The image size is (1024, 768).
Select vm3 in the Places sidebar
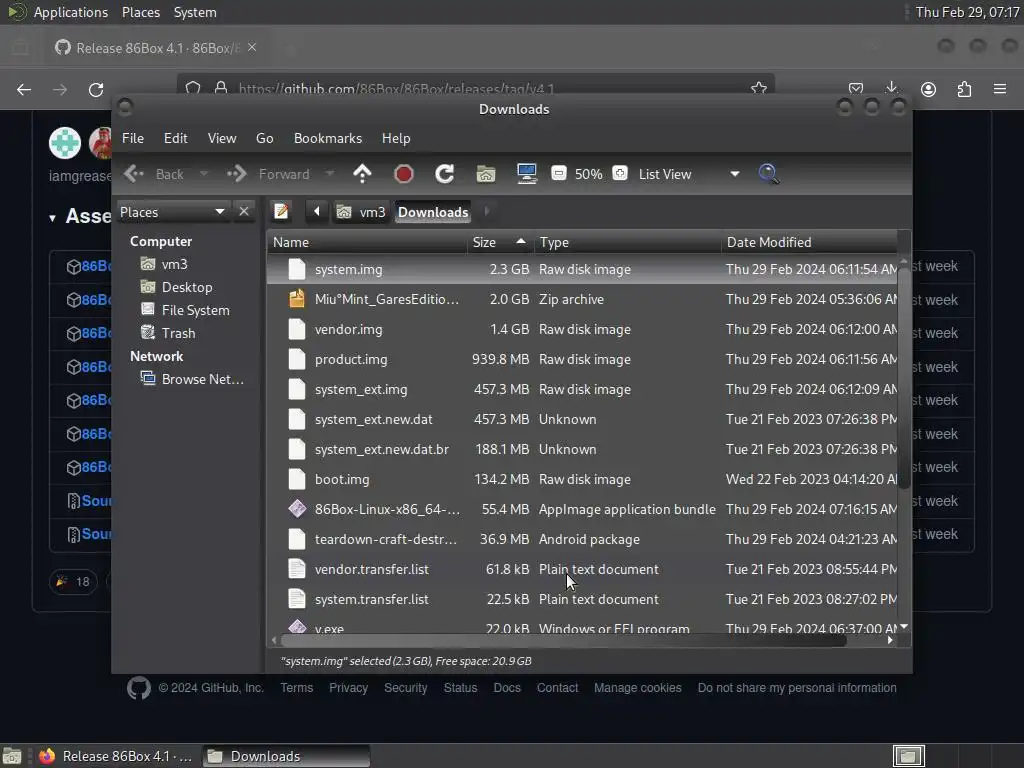click(174, 264)
